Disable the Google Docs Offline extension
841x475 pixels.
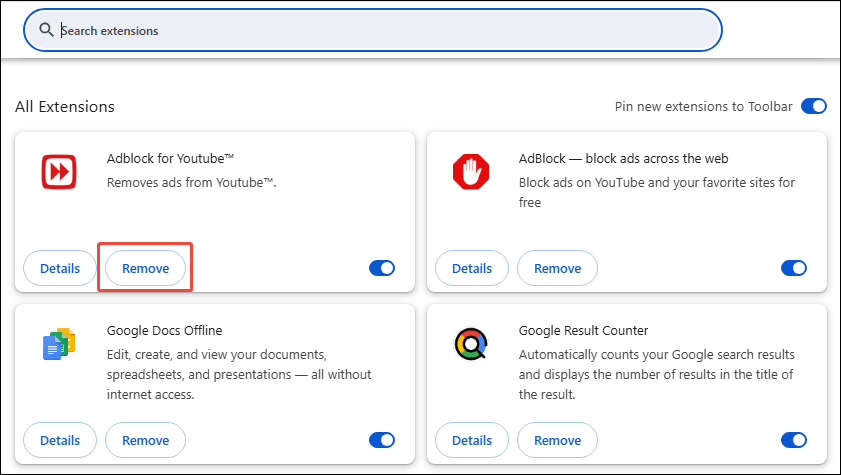tap(382, 440)
